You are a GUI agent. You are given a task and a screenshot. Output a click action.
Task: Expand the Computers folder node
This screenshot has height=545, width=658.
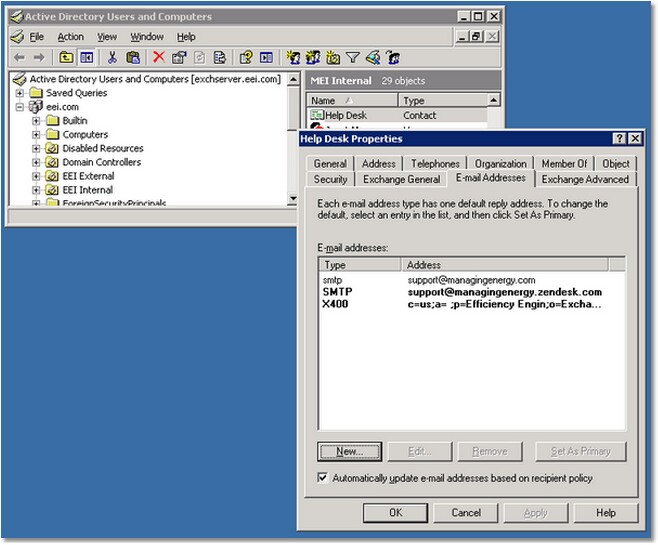coord(36,135)
